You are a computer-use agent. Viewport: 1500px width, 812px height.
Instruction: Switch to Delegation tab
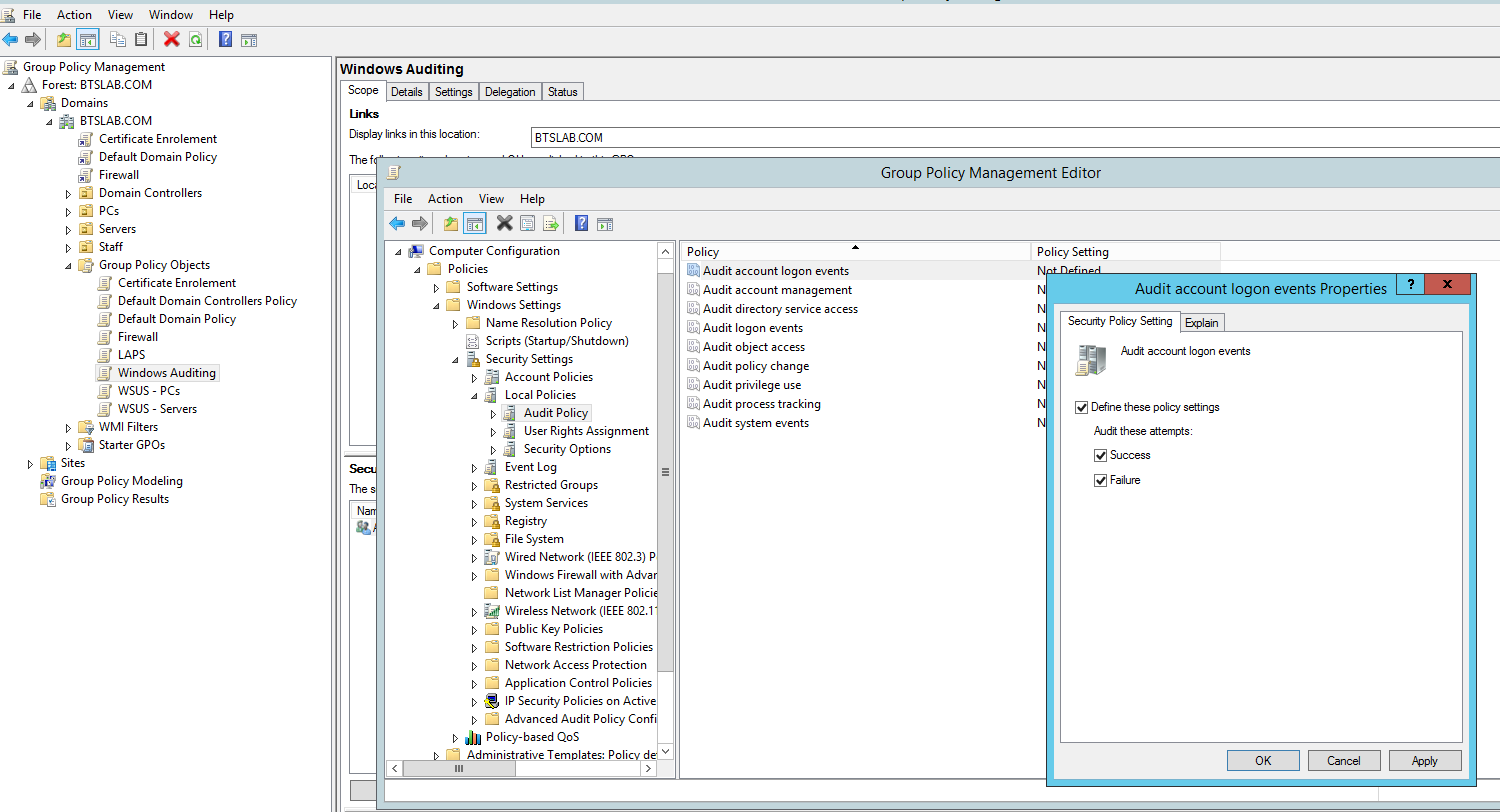coord(510,92)
